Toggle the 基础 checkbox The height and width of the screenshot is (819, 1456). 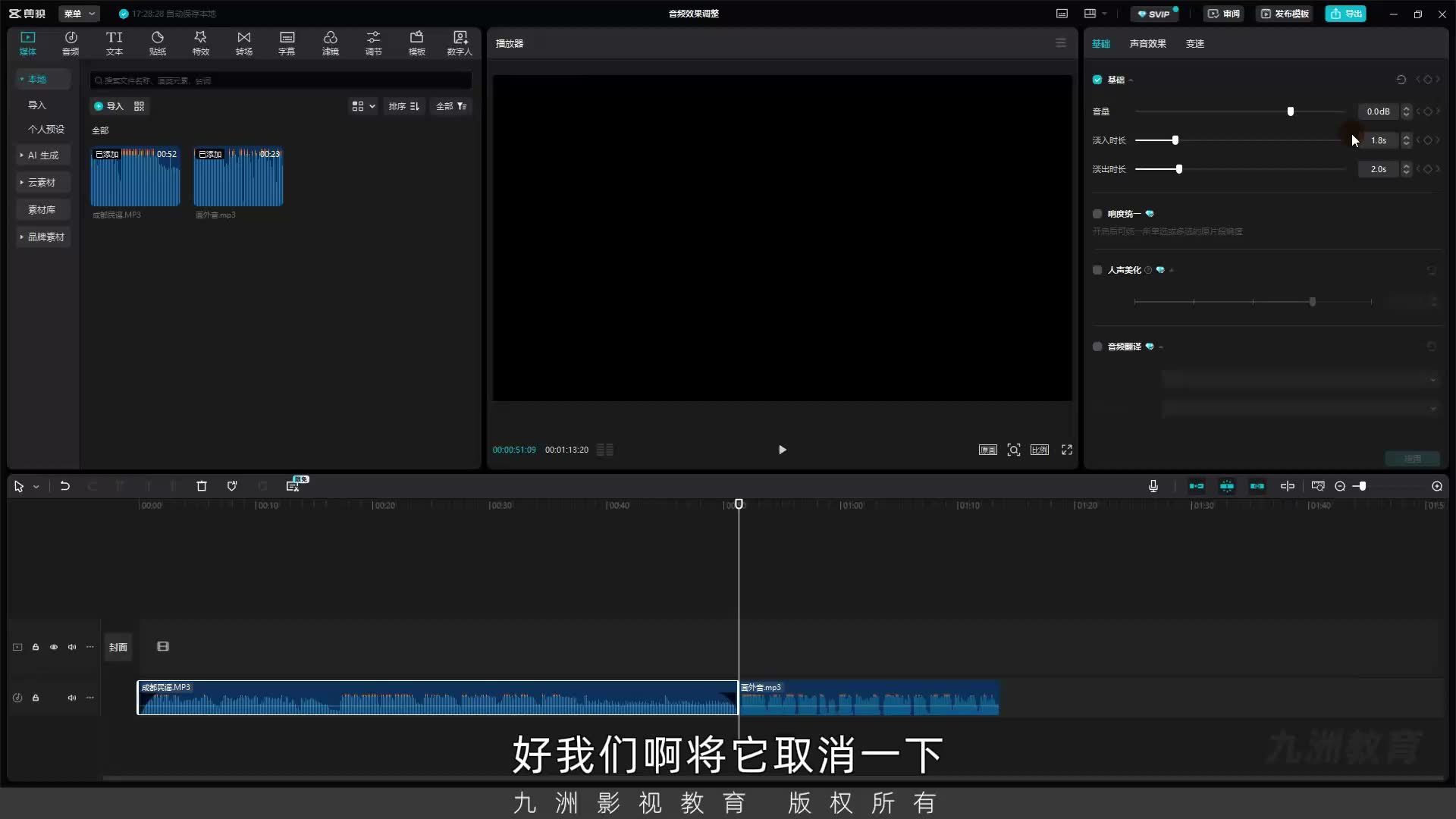coord(1097,80)
